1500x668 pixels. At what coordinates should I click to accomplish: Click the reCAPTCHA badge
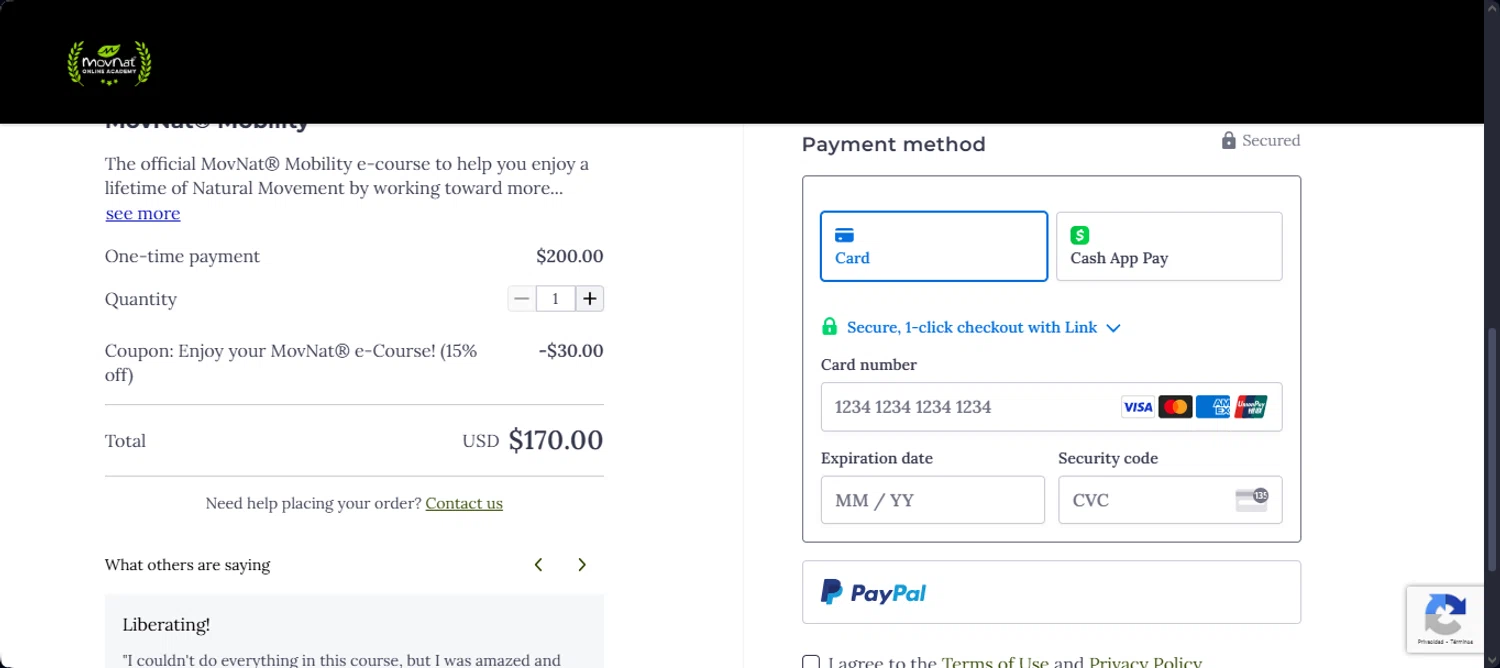click(1445, 619)
